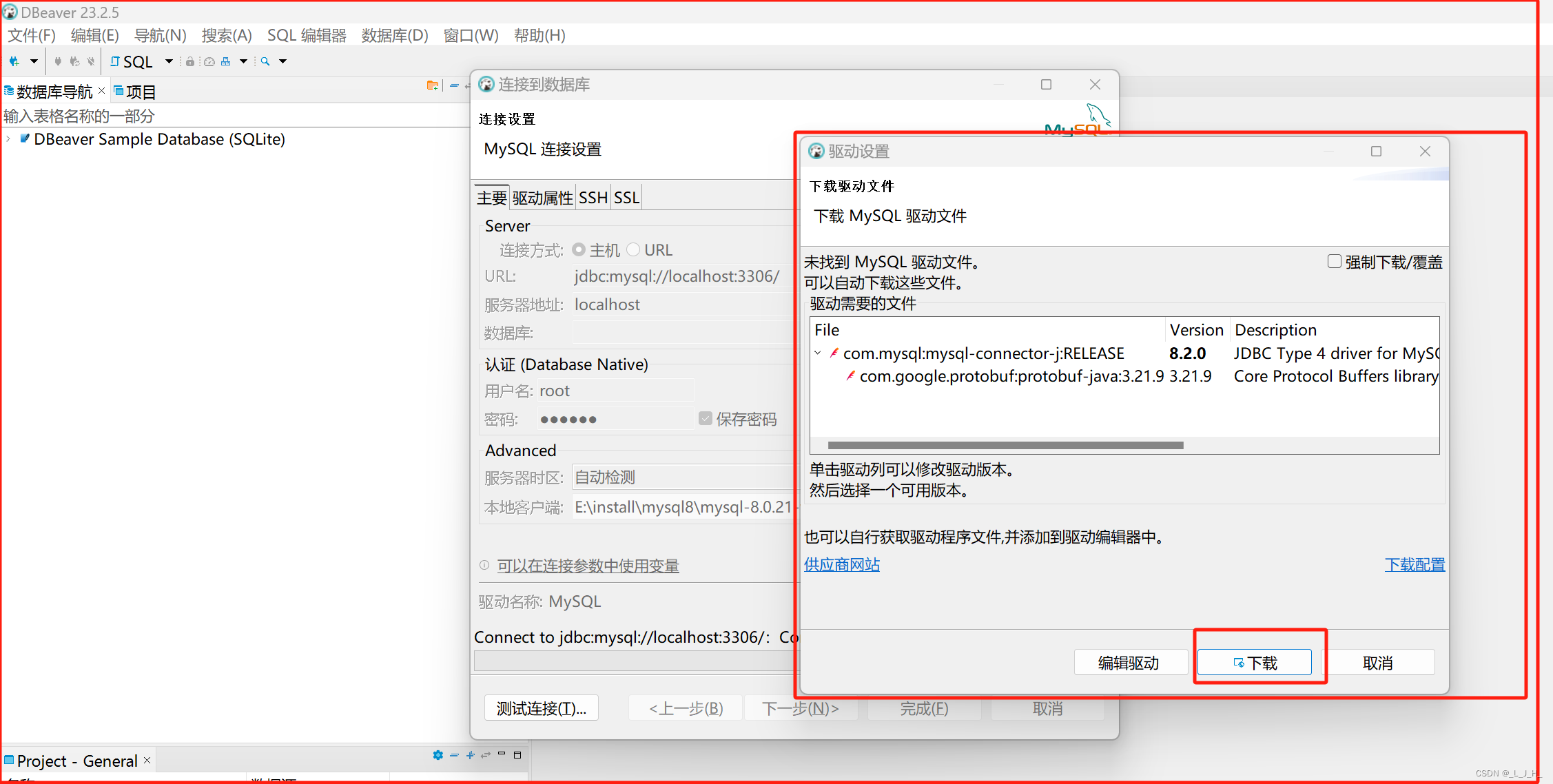Select the URL connection radio button
Viewport: 1553px width, 784px height.
coord(634,249)
